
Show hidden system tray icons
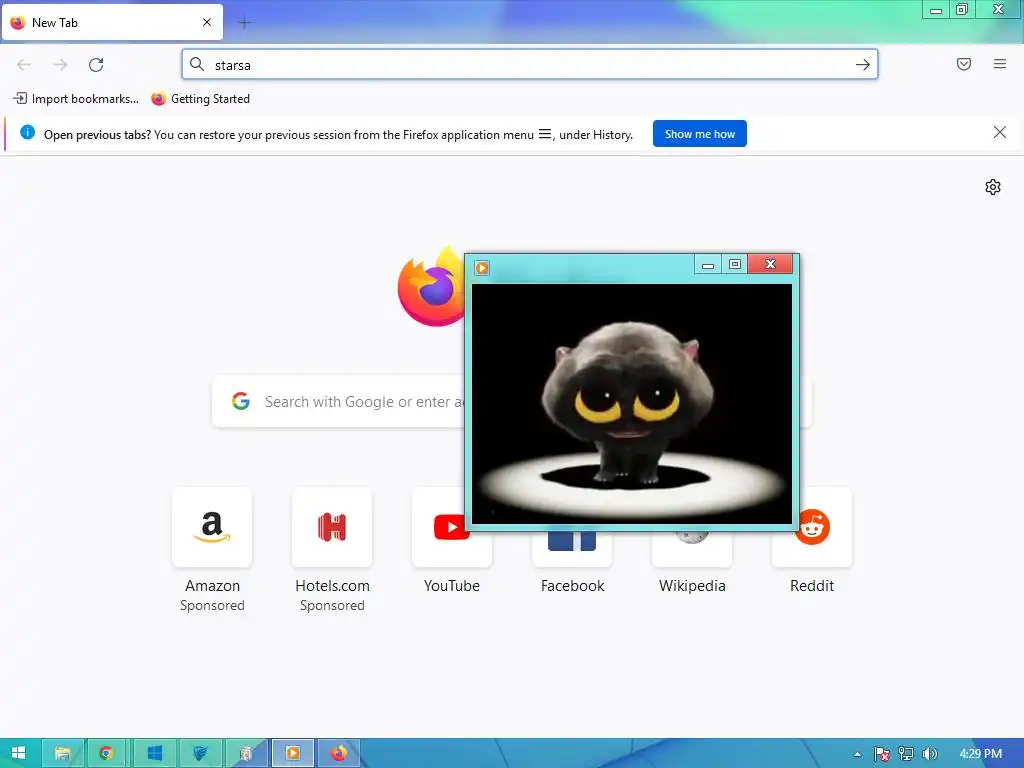coord(857,754)
